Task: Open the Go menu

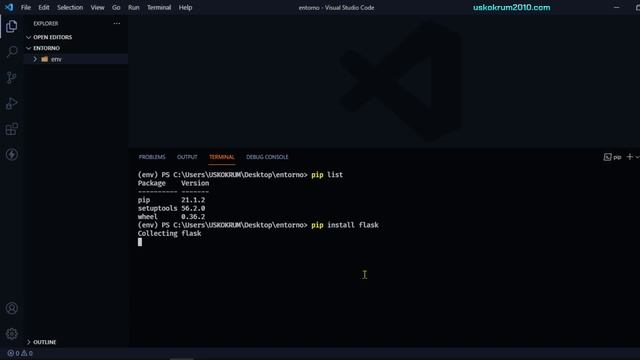Action: click(116, 7)
